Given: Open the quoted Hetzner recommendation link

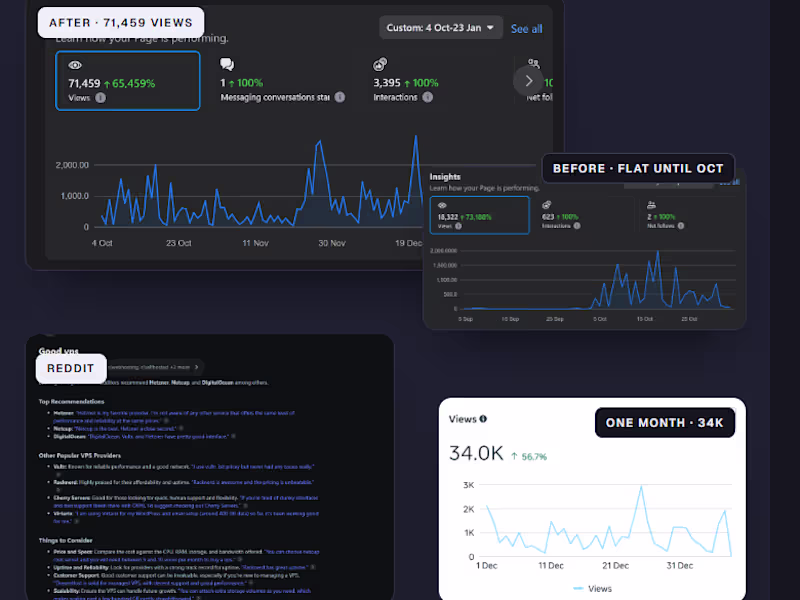Looking at the screenshot, I should click(173, 417).
